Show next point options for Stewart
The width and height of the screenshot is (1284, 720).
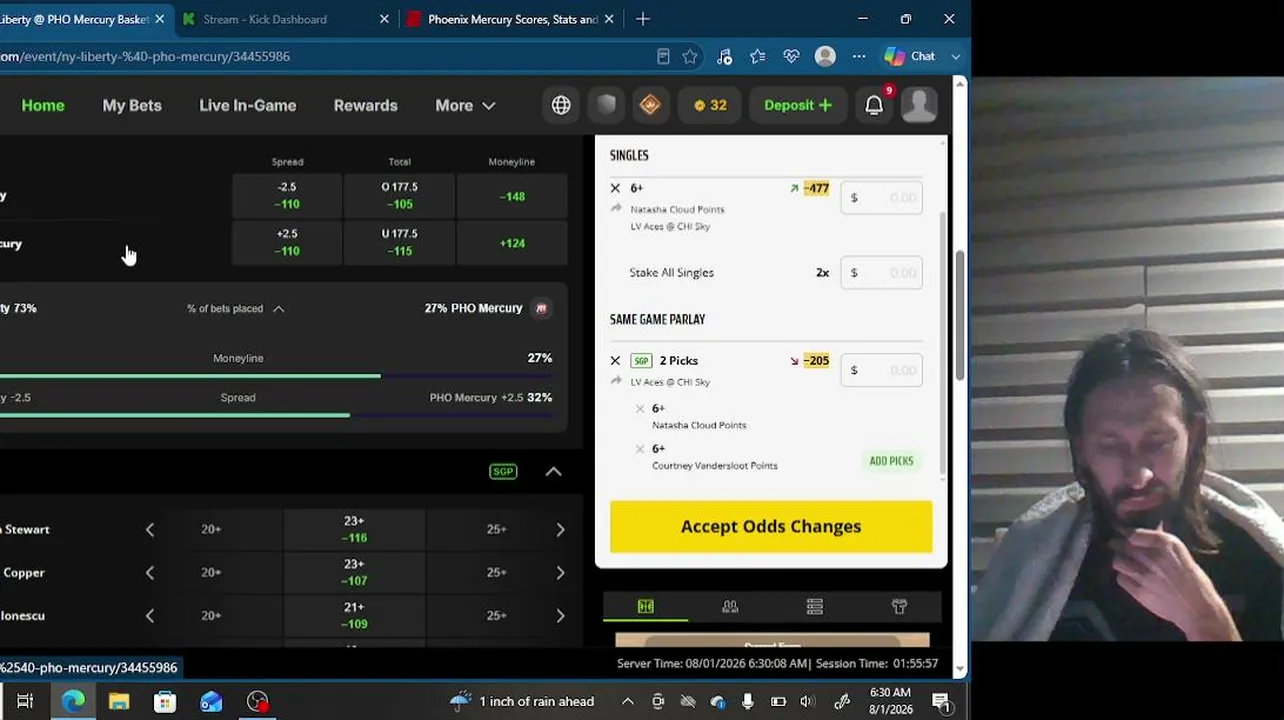tap(560, 529)
